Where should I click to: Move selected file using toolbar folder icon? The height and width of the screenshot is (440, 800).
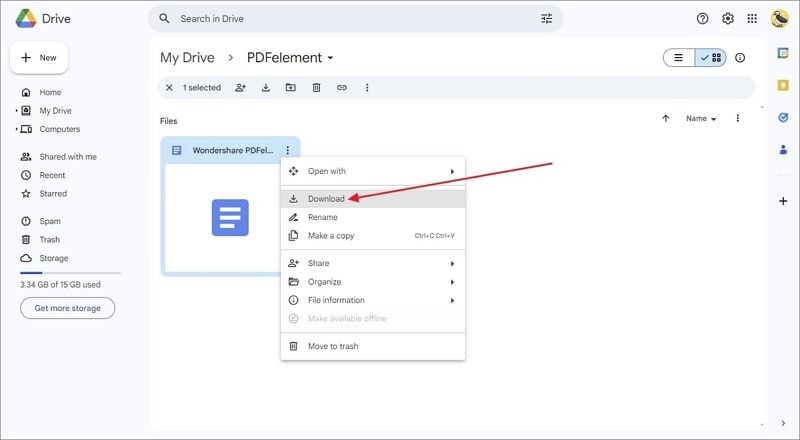pyautogui.click(x=290, y=88)
